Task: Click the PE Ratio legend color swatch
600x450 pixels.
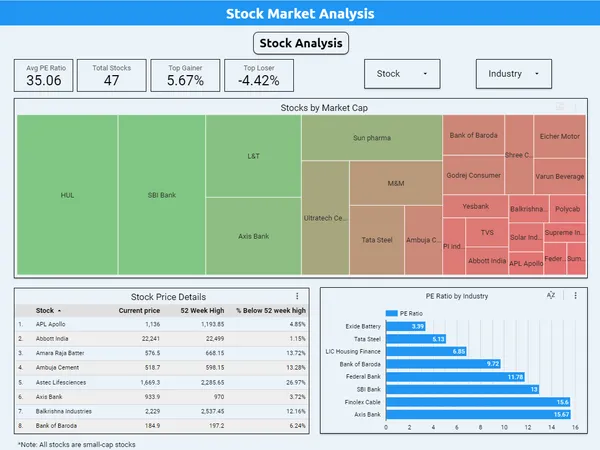Action: 391,313
